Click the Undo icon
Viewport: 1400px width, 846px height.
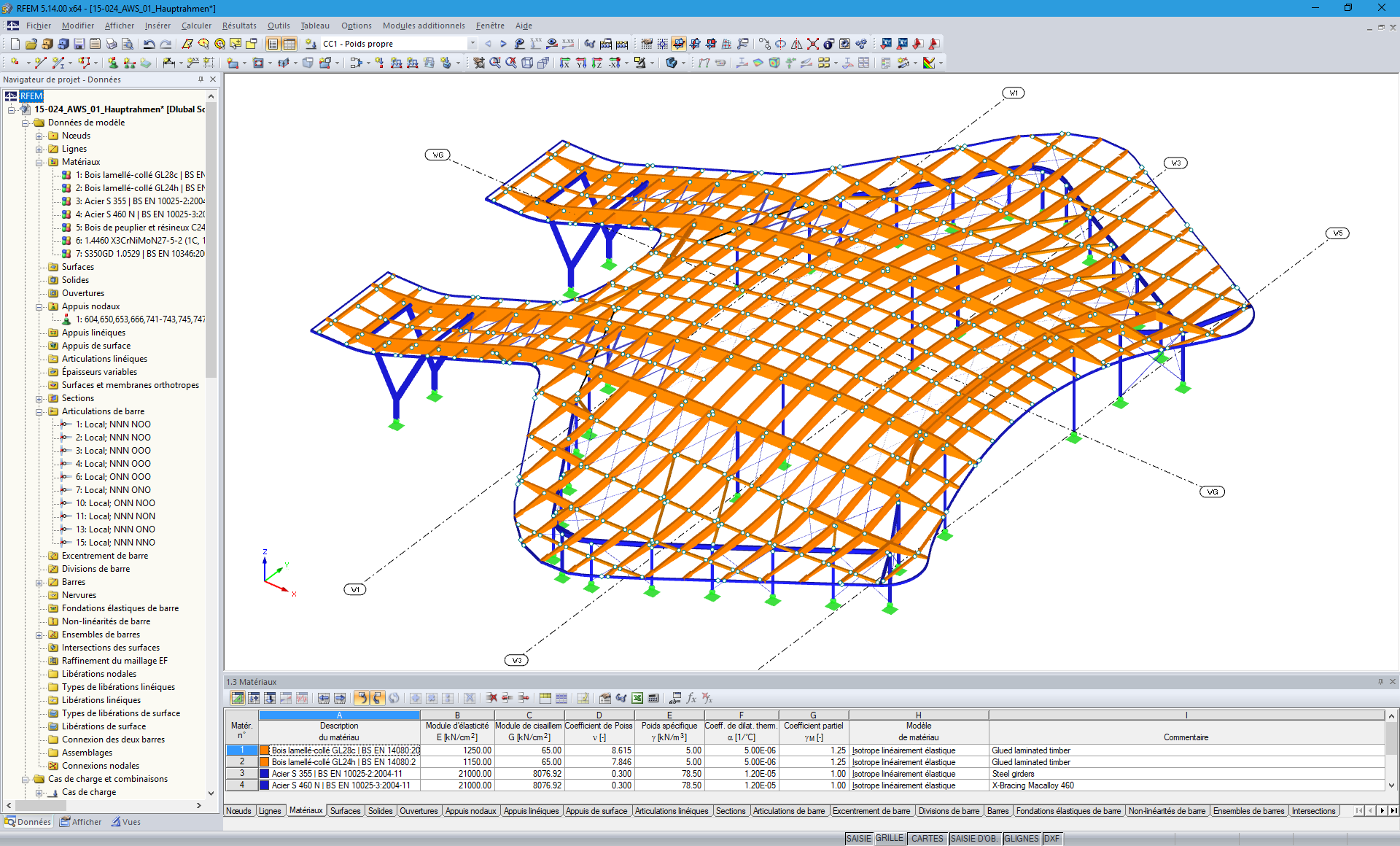[149, 44]
